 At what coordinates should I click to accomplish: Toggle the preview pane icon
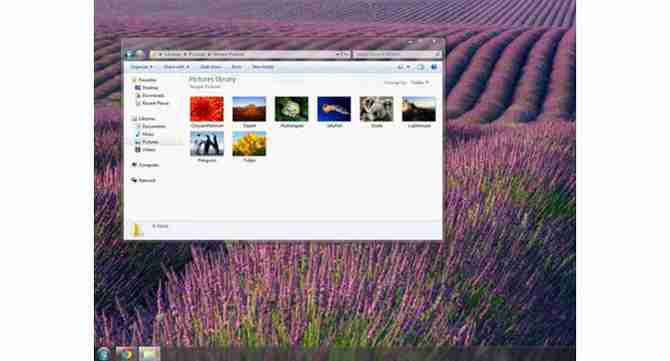420,67
